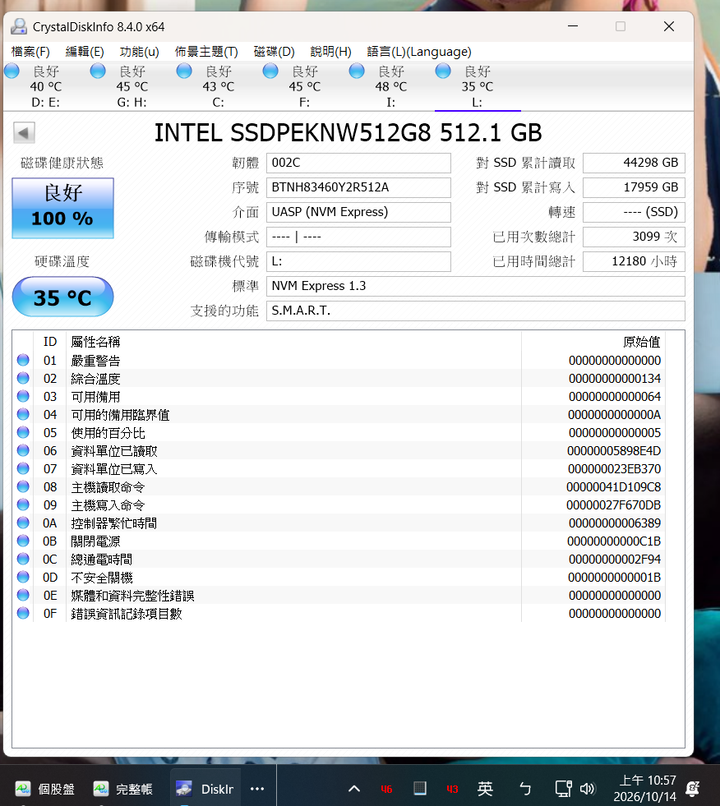720x806 pixels.
Task: Click the status dot for 綜合溫度 row
Action: pos(23,378)
